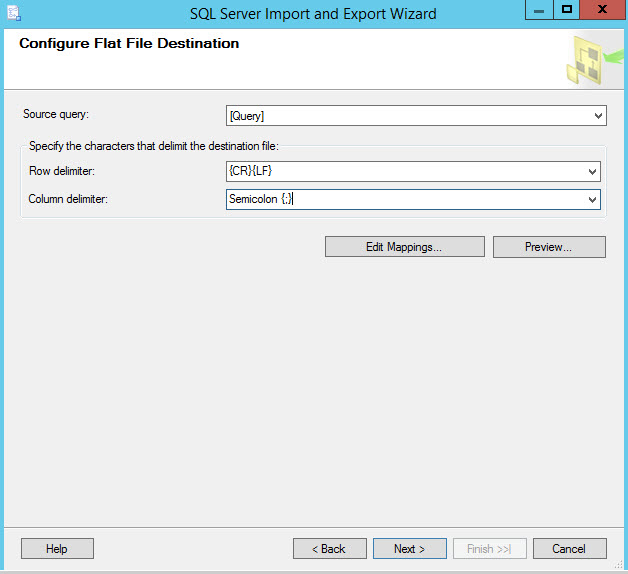Click the 'Specify the characters that delimit' text
This screenshot has height=574, width=628.
(x=154, y=146)
